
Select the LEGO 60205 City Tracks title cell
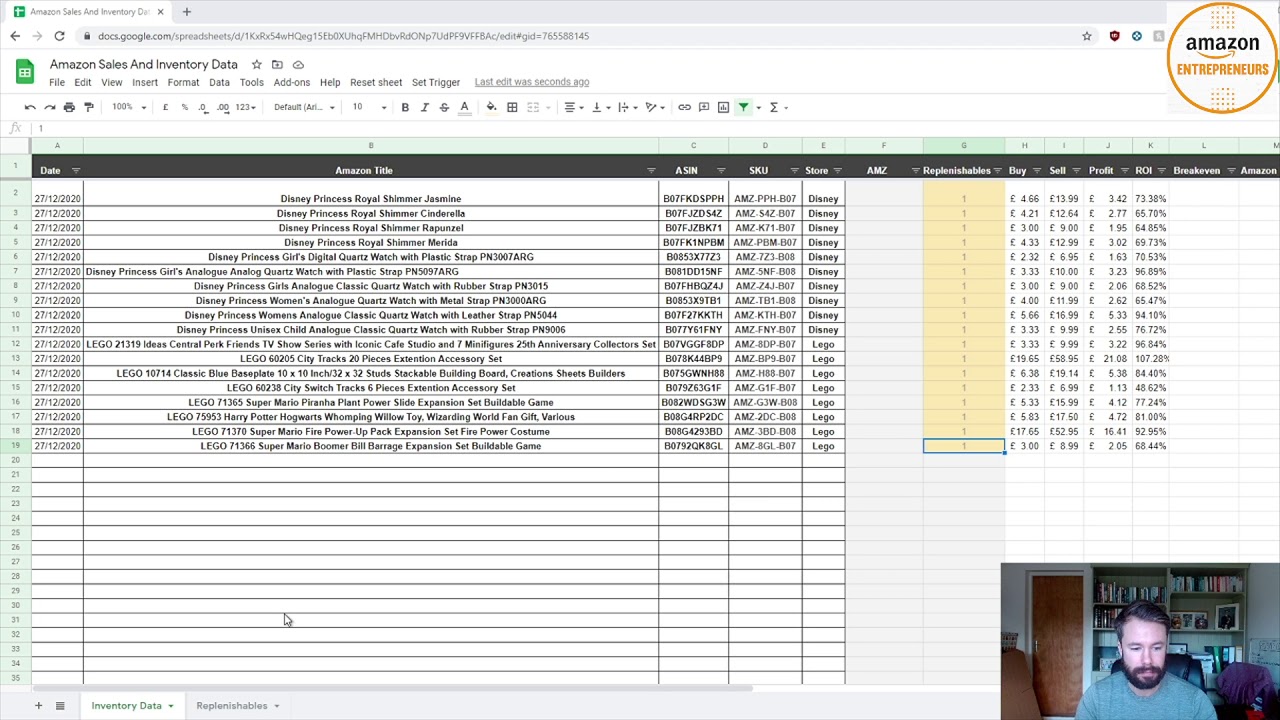click(x=371, y=359)
